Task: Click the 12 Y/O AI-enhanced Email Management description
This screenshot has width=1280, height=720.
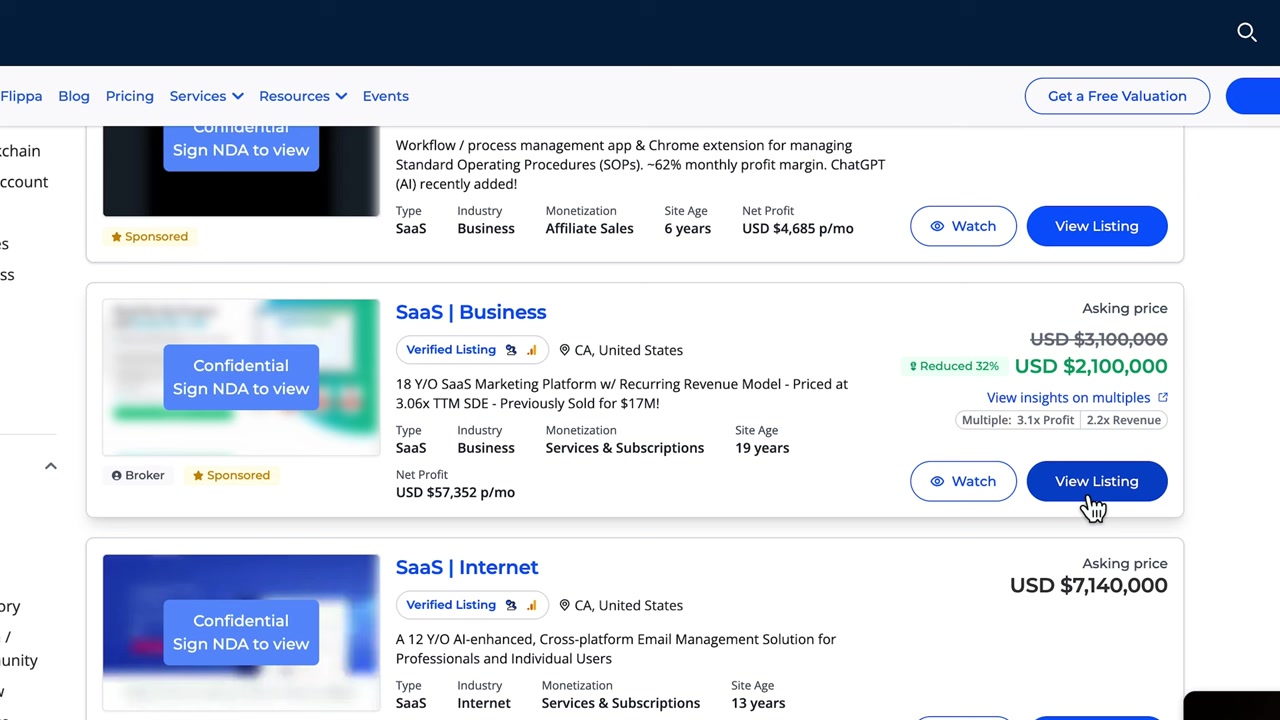Action: click(x=616, y=649)
